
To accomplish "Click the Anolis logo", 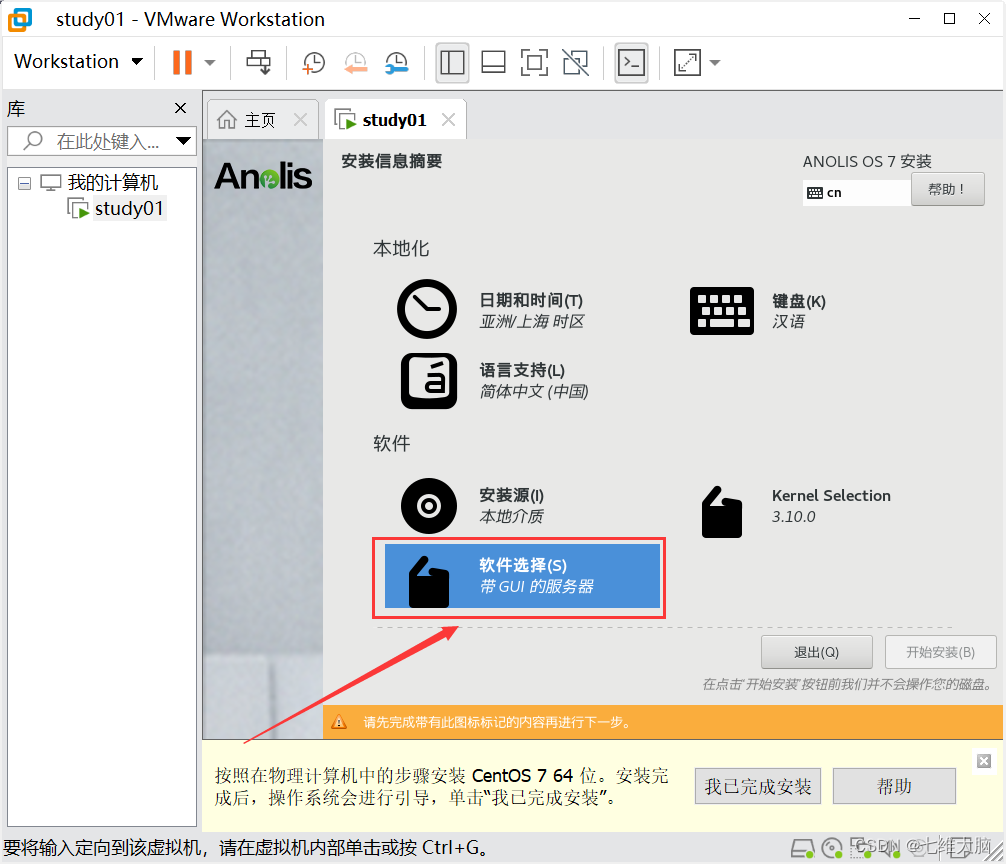I will click(263, 176).
